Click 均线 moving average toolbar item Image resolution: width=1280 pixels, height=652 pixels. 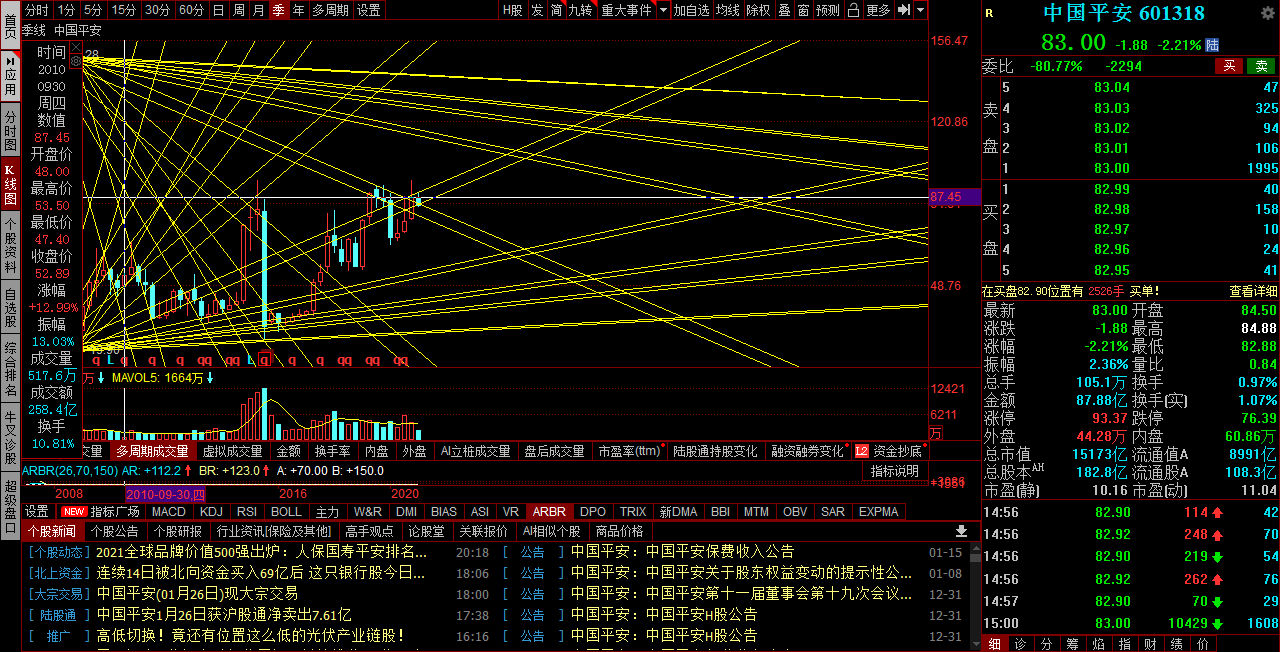tap(728, 10)
